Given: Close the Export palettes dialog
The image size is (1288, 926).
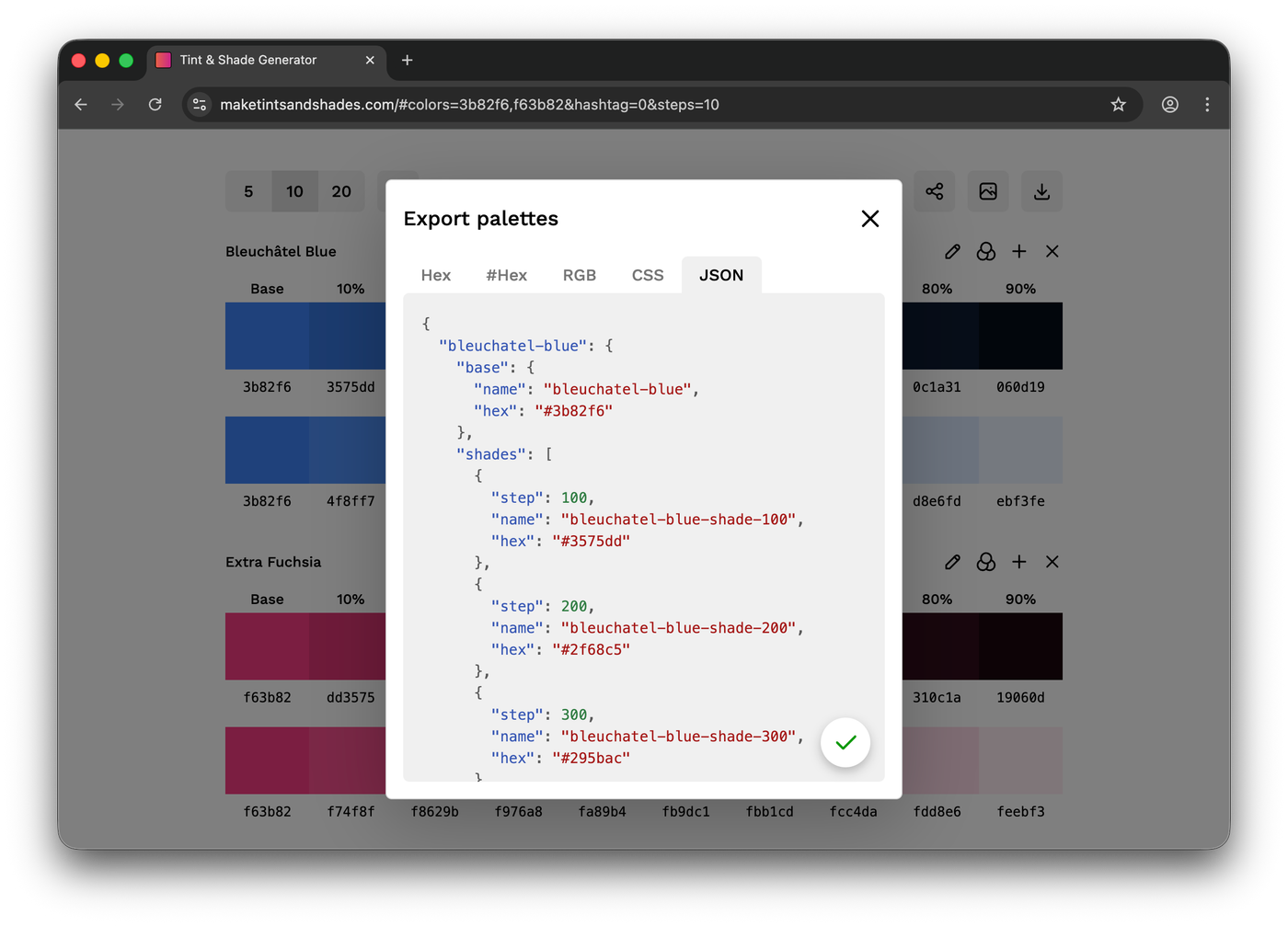Looking at the screenshot, I should [x=870, y=219].
